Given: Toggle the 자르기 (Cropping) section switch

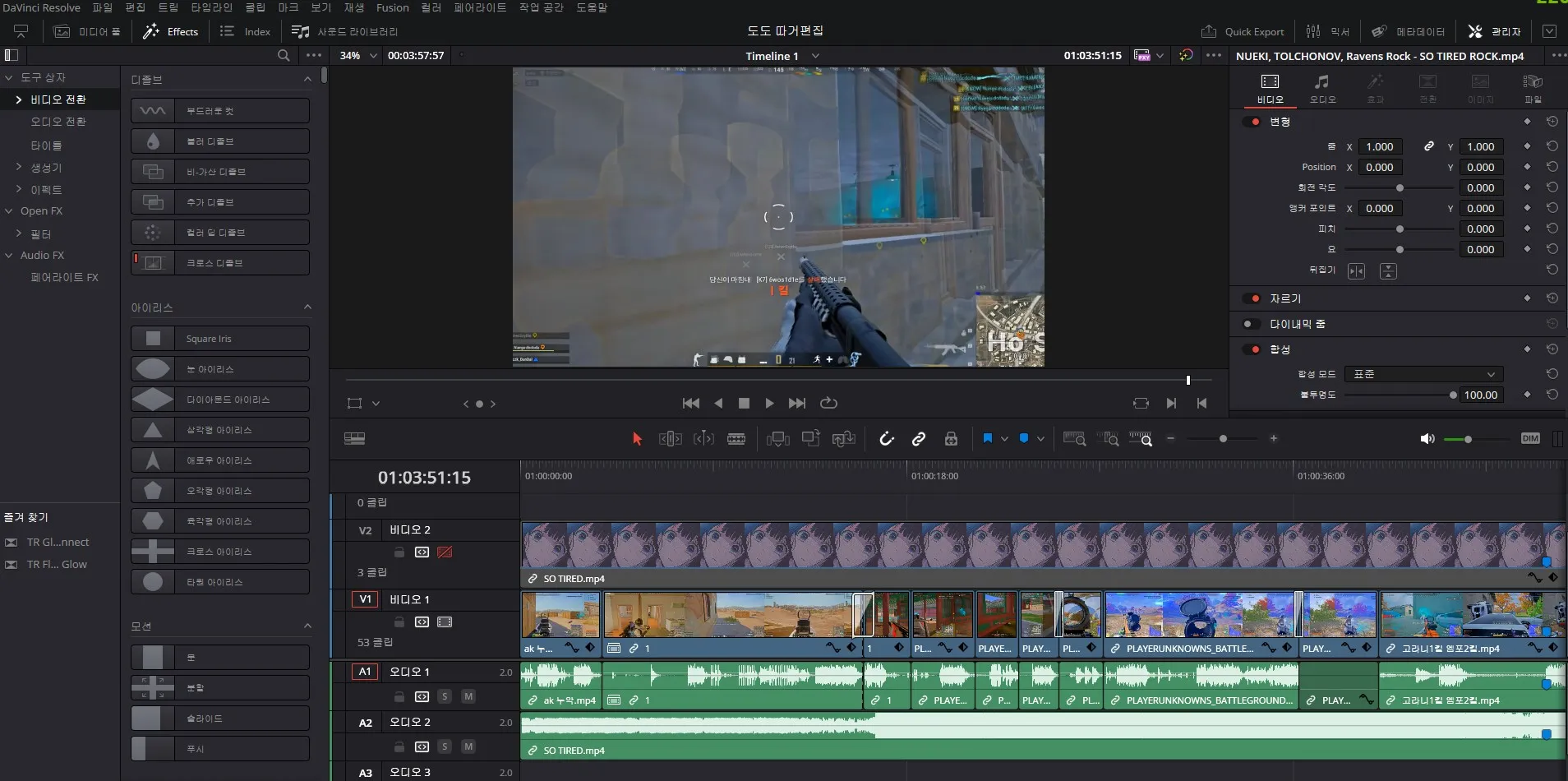Looking at the screenshot, I should (1252, 298).
